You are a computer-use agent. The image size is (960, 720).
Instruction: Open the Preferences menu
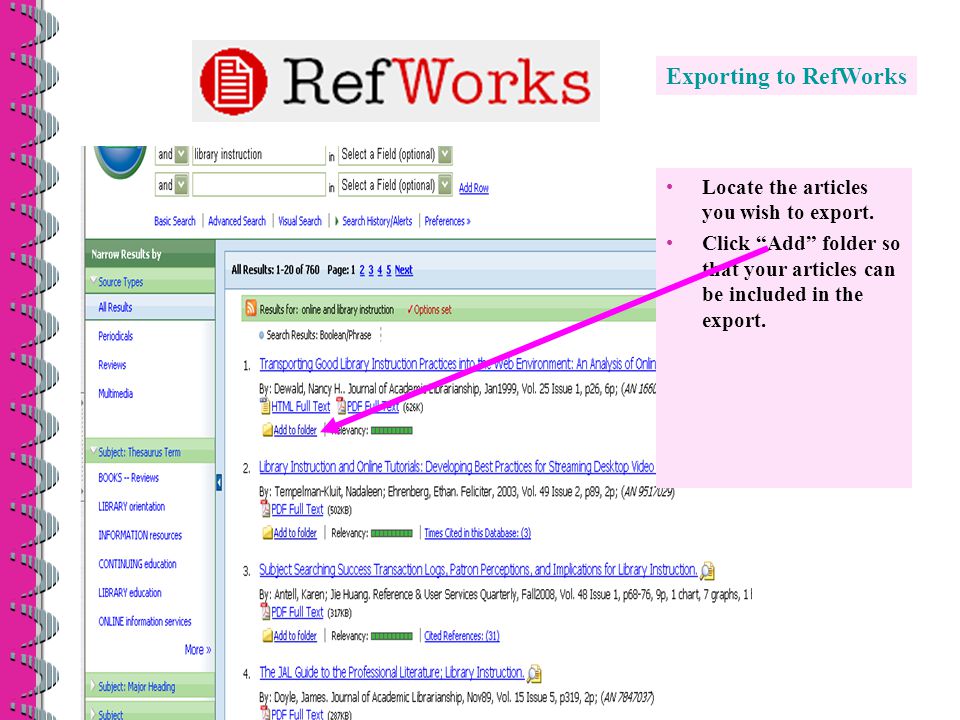[x=447, y=221]
